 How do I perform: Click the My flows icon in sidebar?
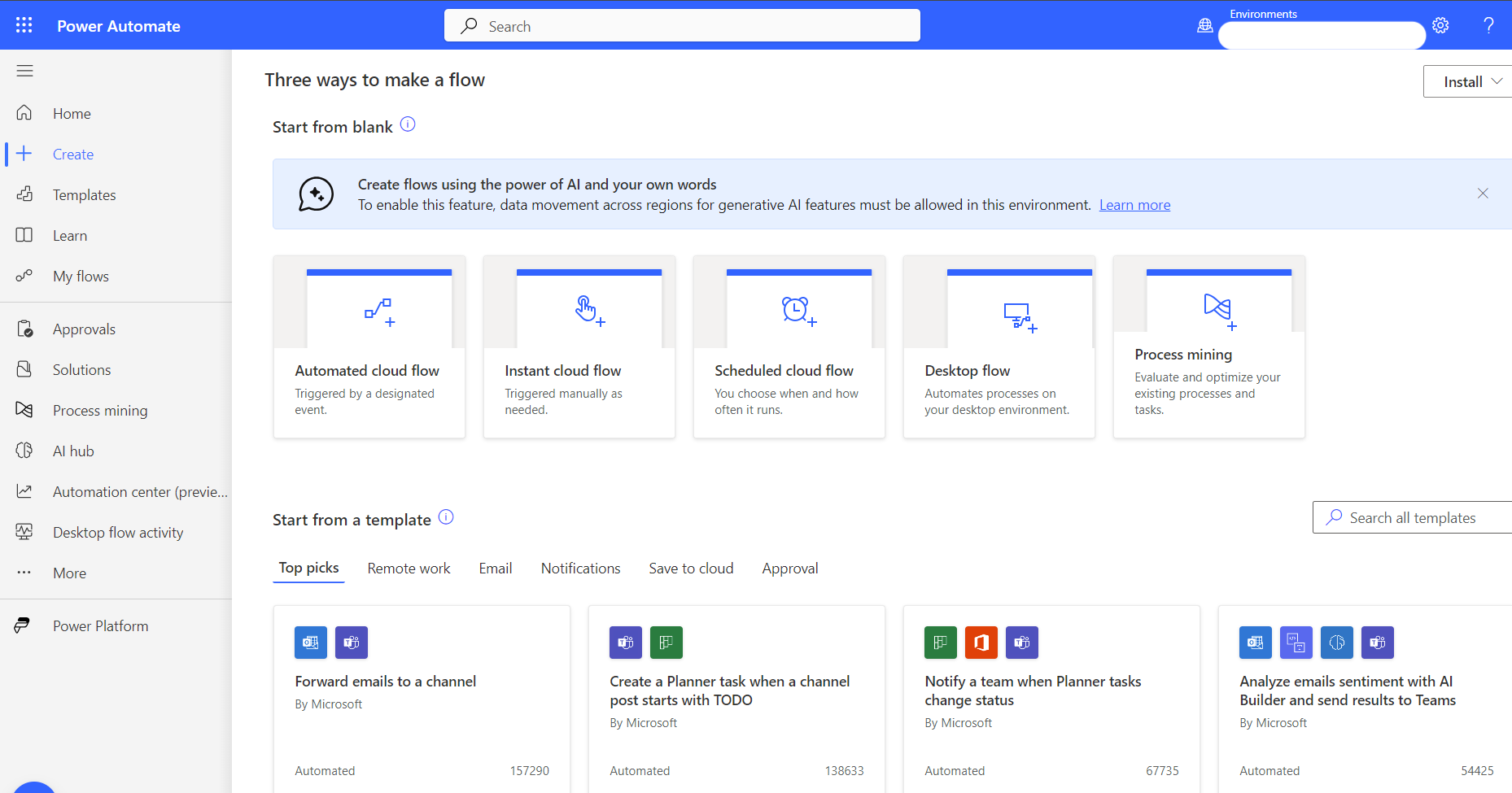(24, 276)
